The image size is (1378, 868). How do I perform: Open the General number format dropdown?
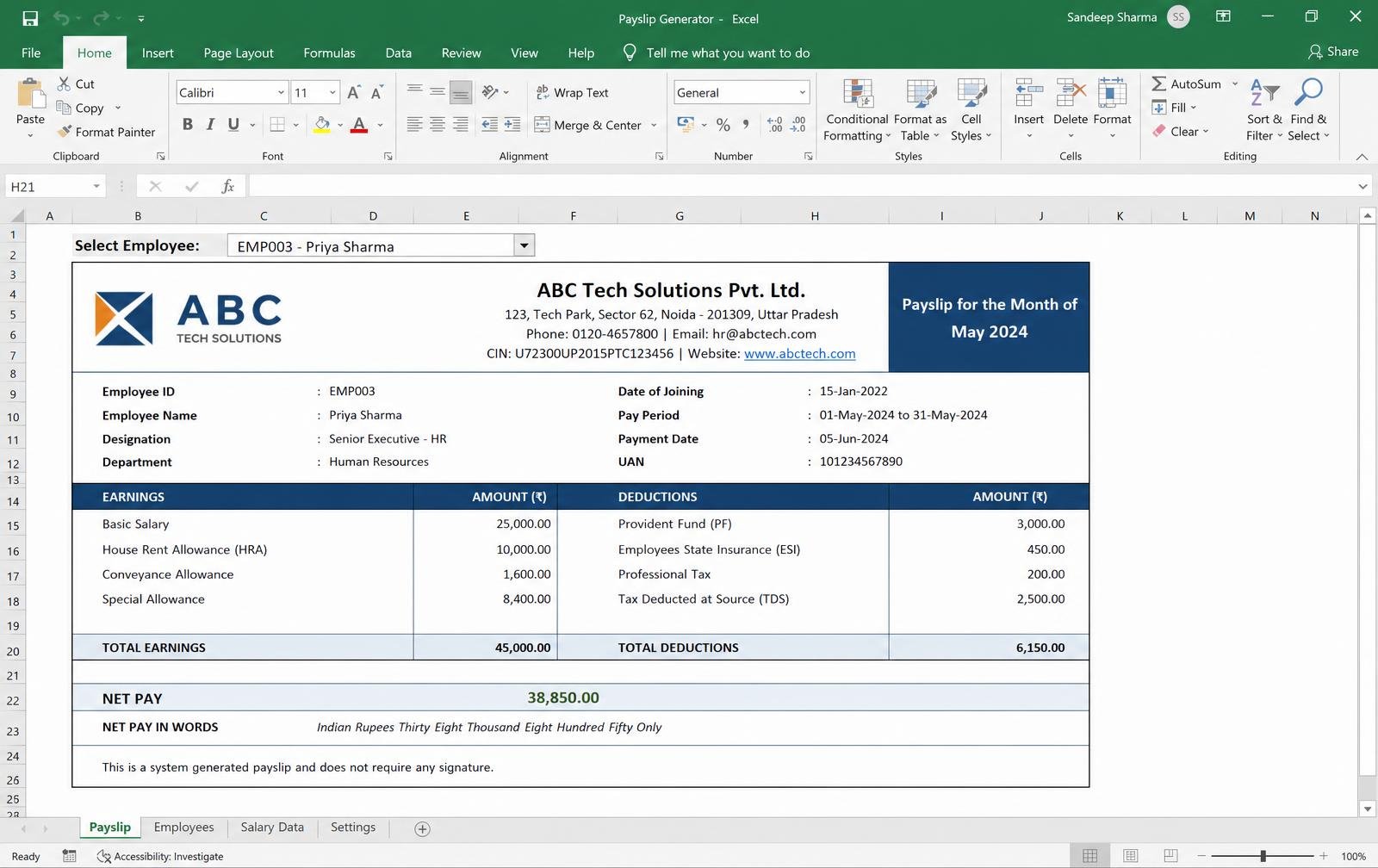point(802,92)
